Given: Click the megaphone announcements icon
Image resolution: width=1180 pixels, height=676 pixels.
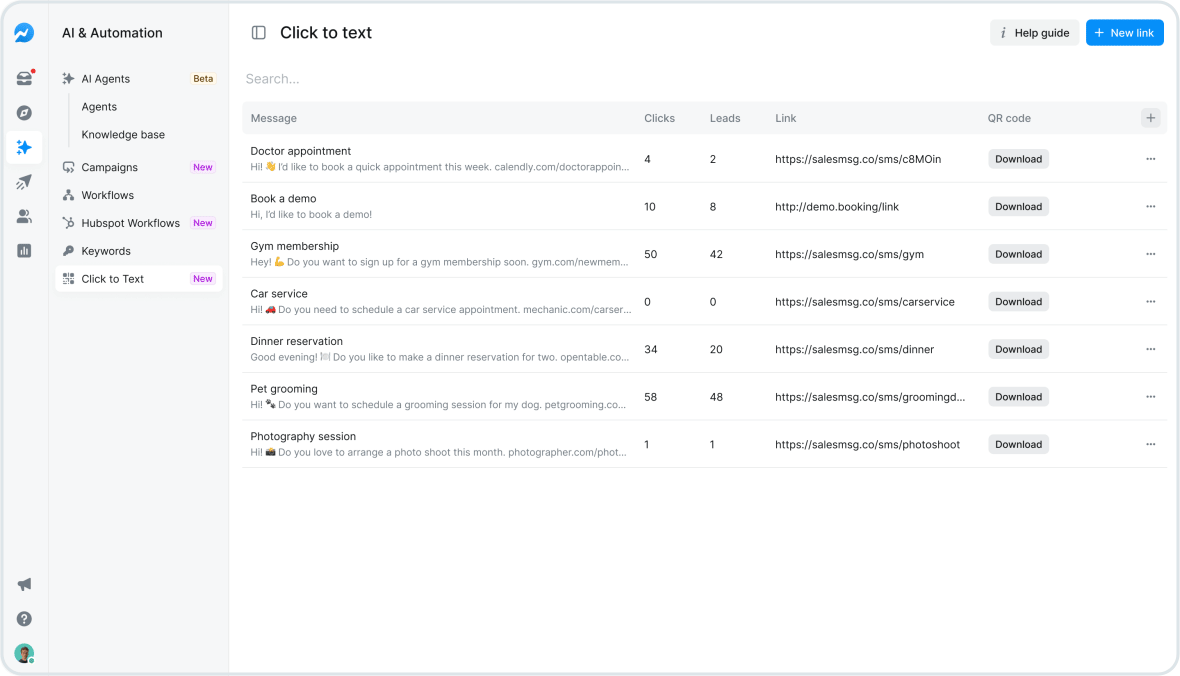Looking at the screenshot, I should [24, 584].
